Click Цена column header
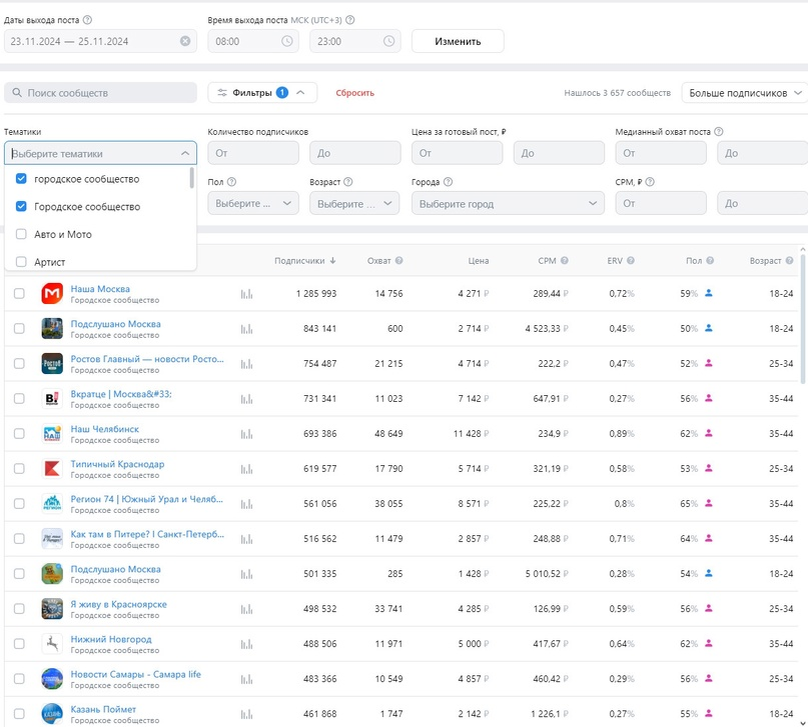This screenshot has width=808, height=727. click(x=478, y=261)
